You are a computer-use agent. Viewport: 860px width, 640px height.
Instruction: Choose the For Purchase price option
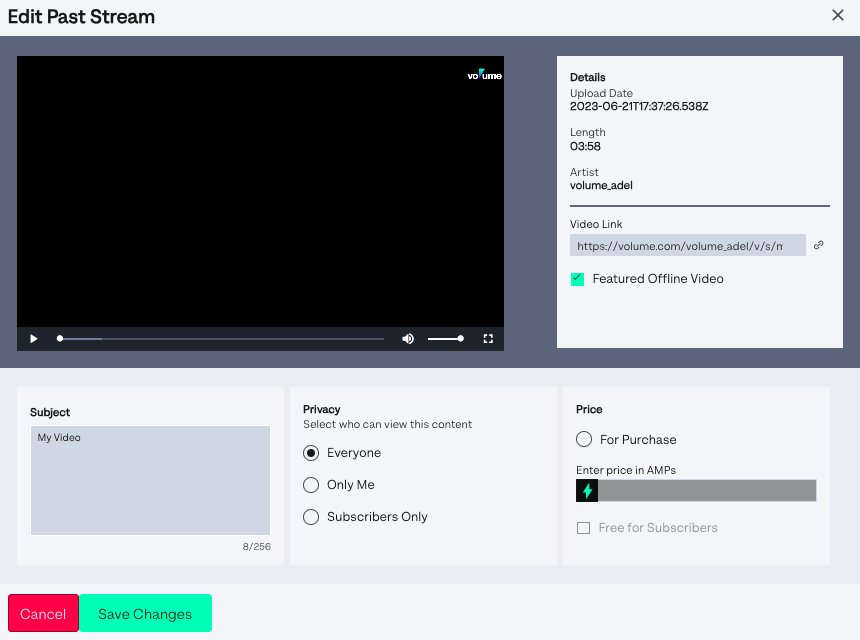584,439
